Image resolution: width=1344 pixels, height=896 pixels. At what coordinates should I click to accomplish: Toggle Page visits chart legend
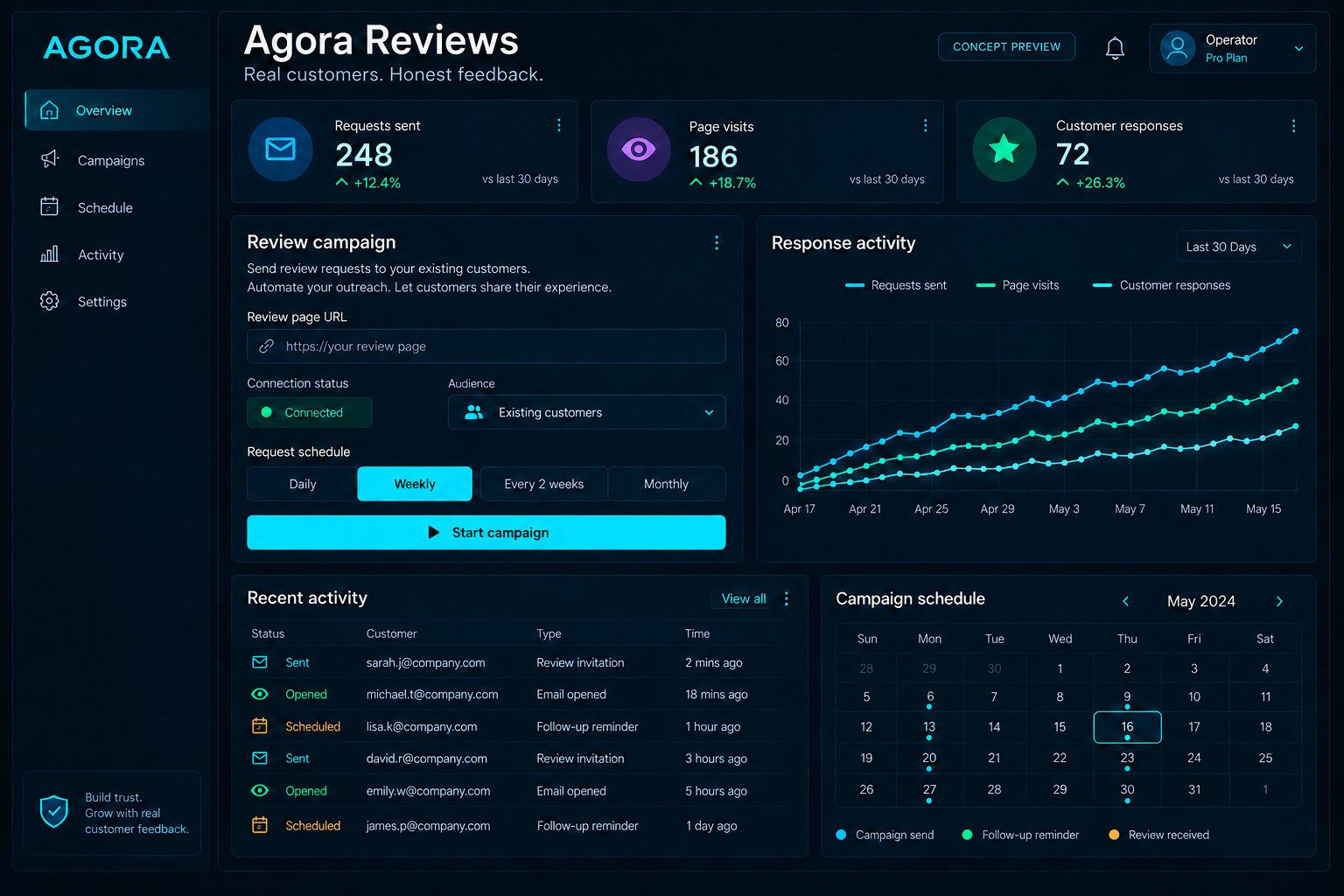pyautogui.click(x=1018, y=285)
